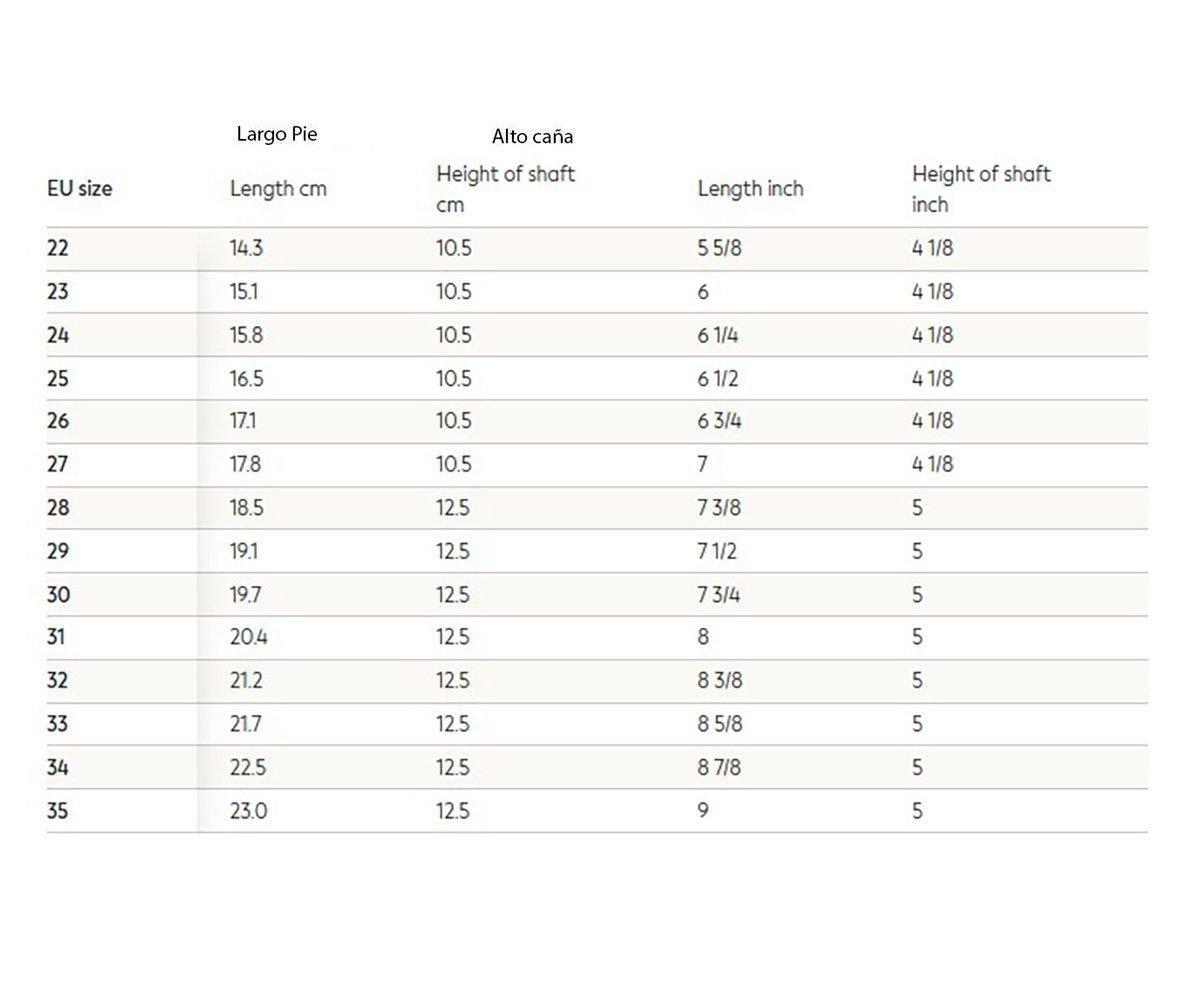The height and width of the screenshot is (1000, 1200).
Task: Click the 'Largo Pie' label
Action: [277, 134]
